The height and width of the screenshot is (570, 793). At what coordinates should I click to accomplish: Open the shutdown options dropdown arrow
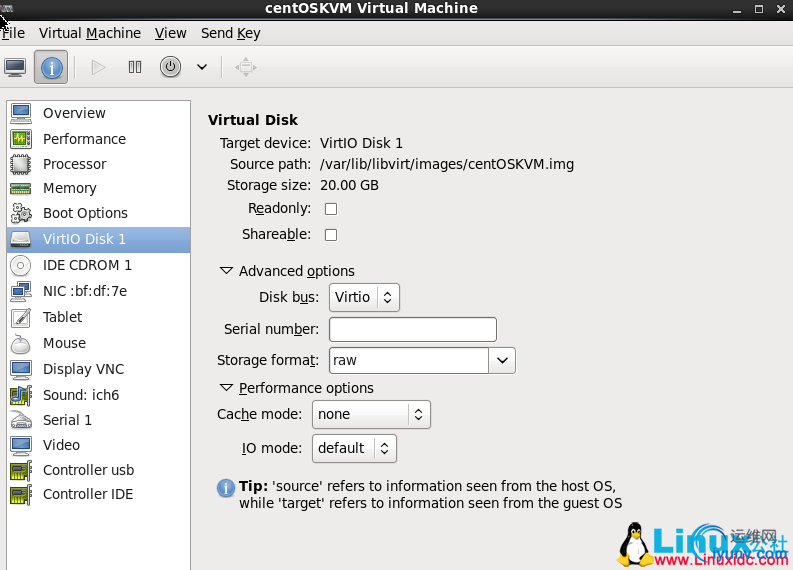tap(202, 67)
